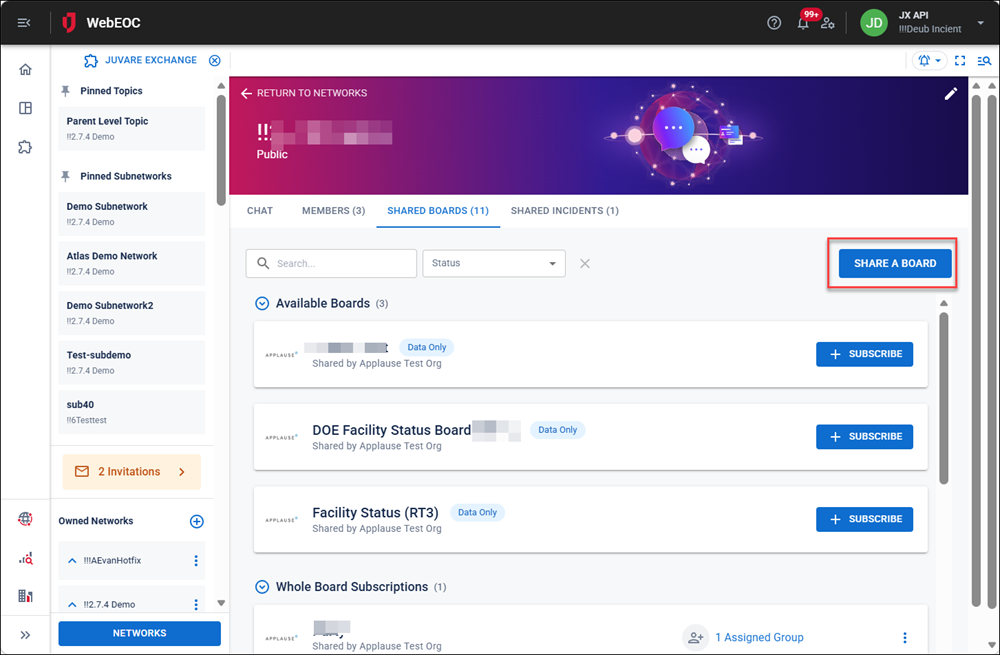
Task: Open !!!AEvanHotfix three-dot options menu
Action: [x=196, y=561]
